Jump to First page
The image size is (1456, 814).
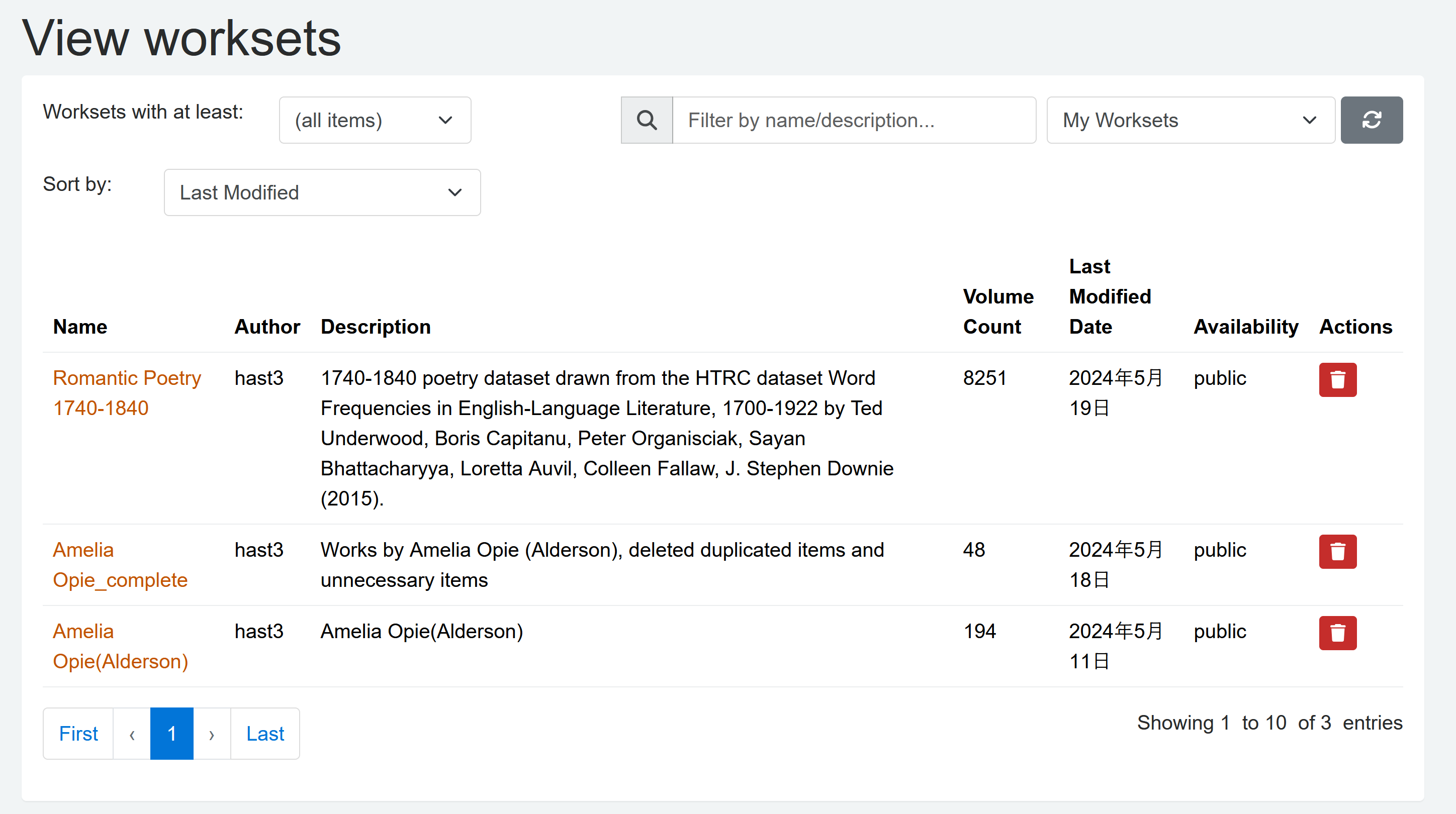pos(78,734)
